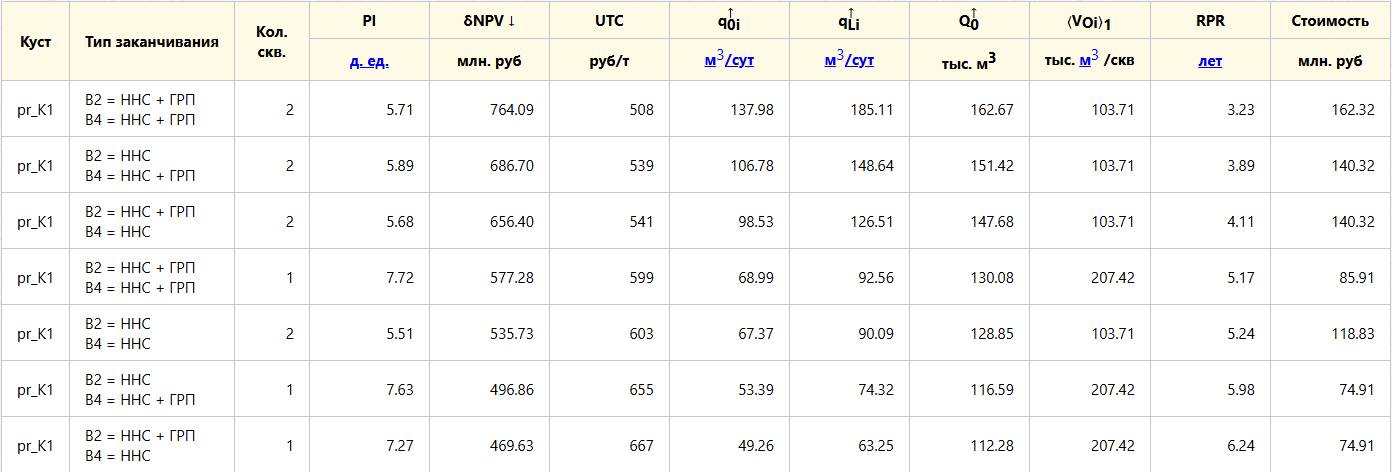
Task: Open the лет unit link under RPR
Action: click(1210, 61)
